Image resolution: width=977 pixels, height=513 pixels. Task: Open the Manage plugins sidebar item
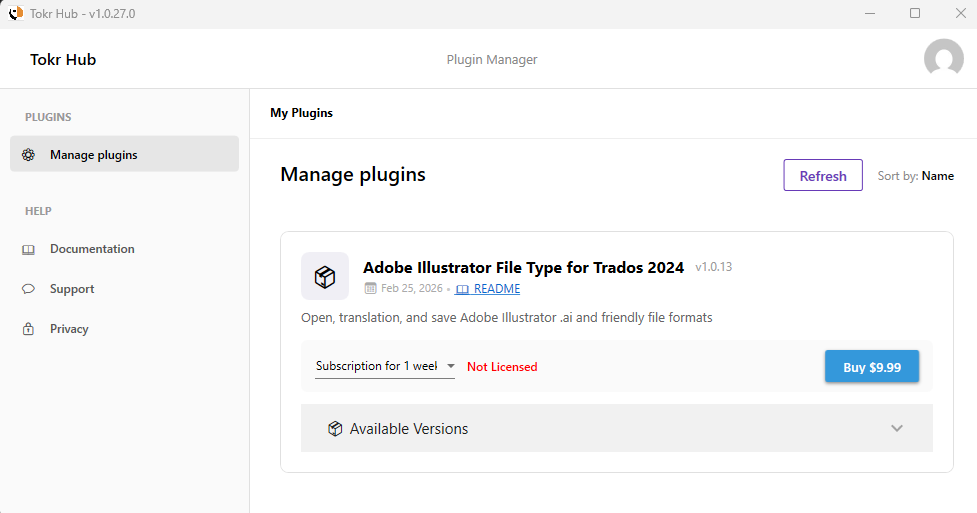pos(125,154)
